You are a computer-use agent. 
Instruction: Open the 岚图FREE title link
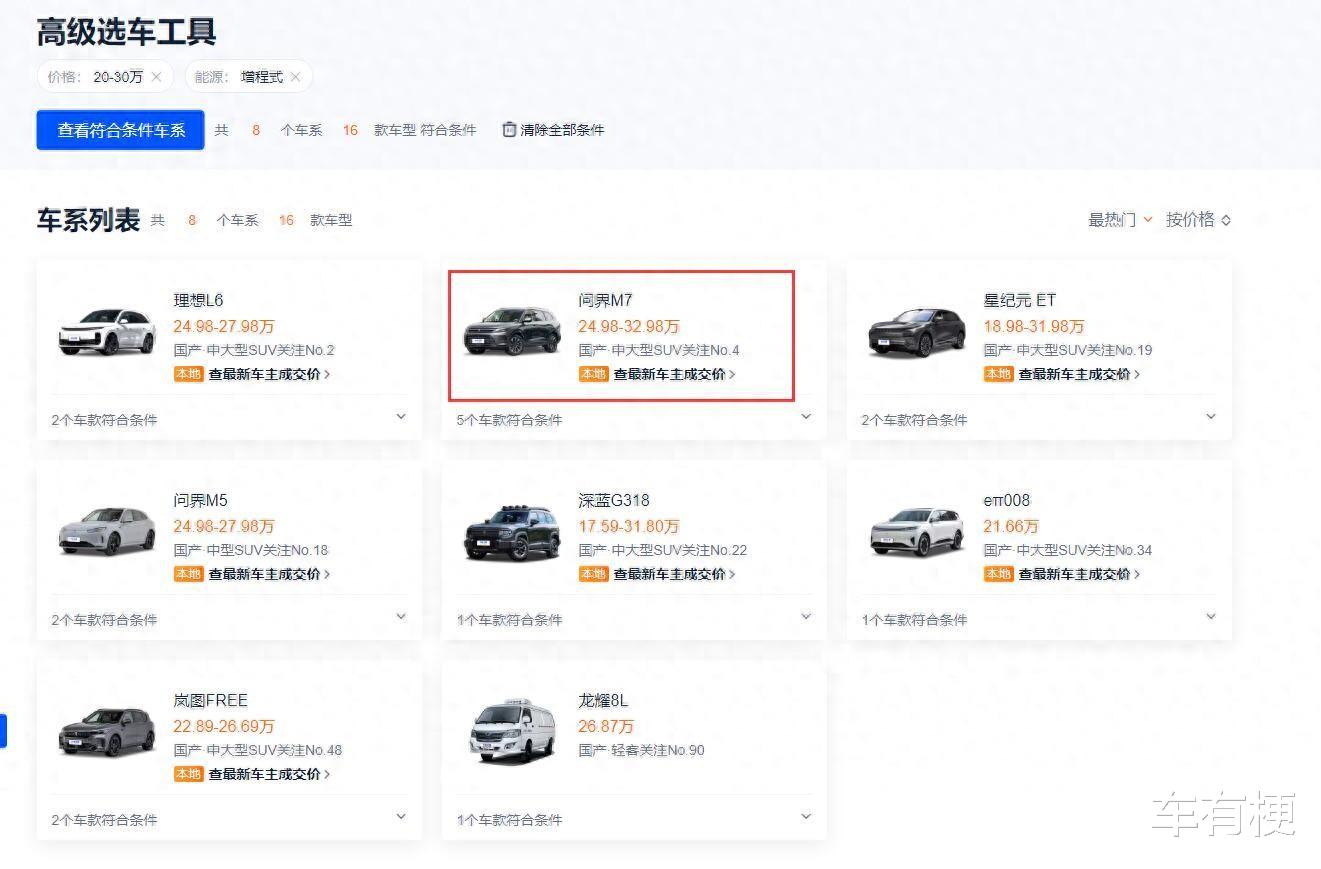pyautogui.click(x=210, y=700)
